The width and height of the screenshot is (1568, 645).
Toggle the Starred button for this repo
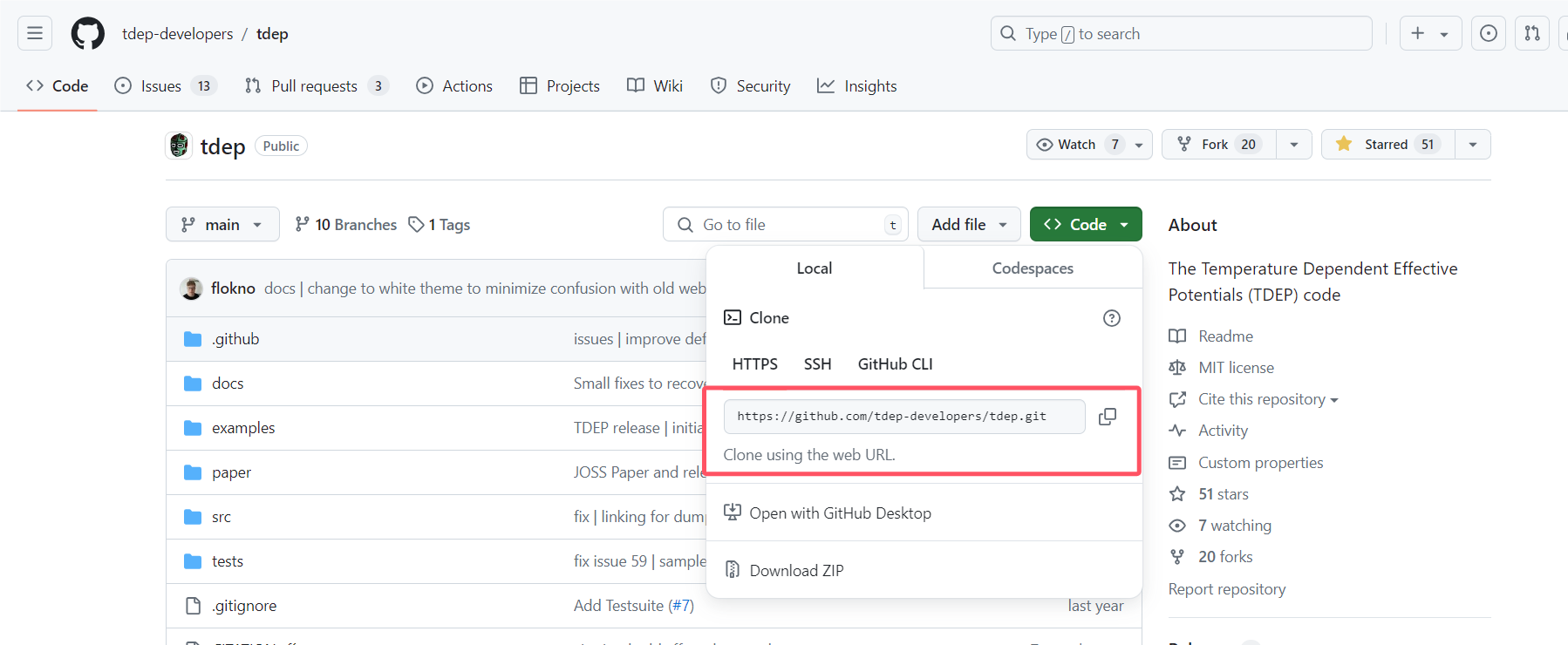click(x=1387, y=145)
